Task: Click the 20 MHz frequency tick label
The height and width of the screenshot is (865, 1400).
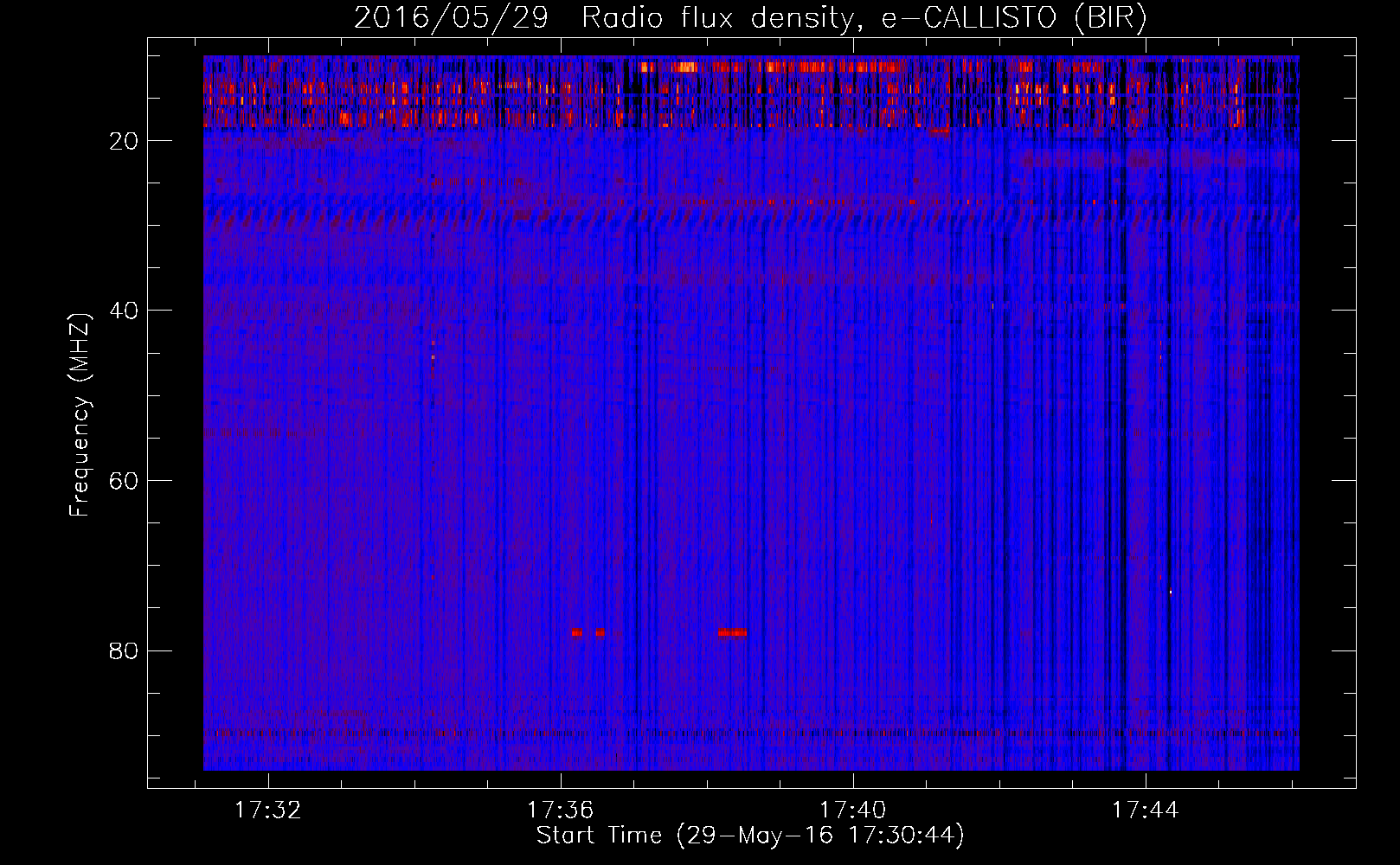Action: point(125,141)
